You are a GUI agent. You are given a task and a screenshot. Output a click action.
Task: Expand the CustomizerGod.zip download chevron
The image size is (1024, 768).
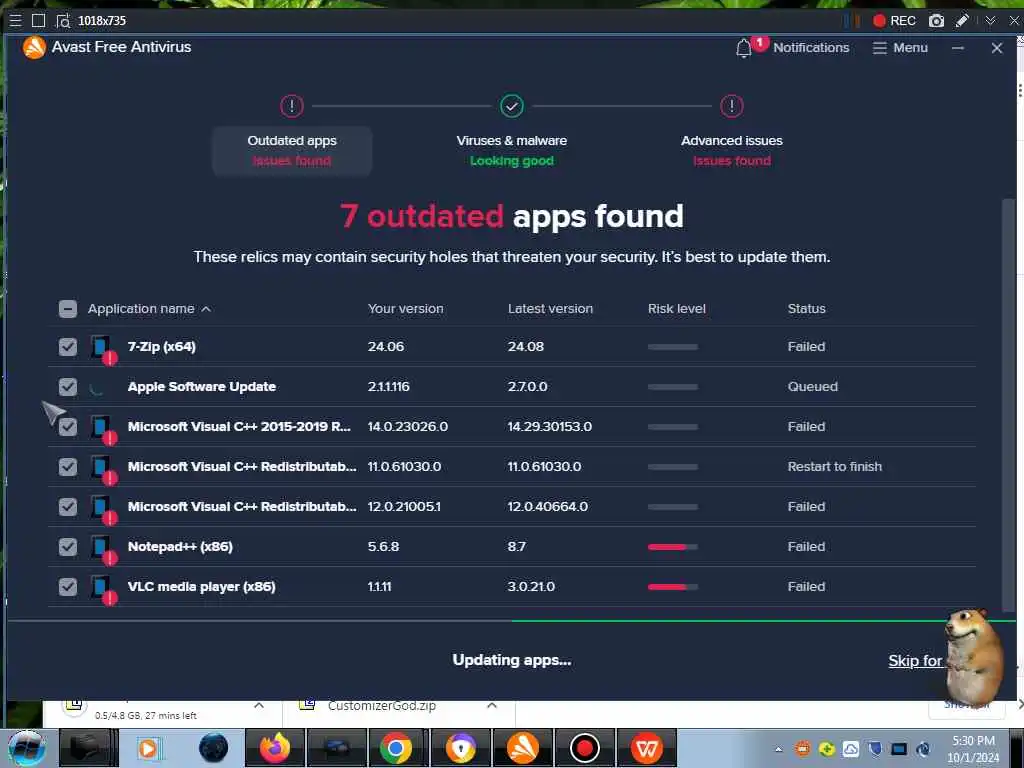pos(492,706)
